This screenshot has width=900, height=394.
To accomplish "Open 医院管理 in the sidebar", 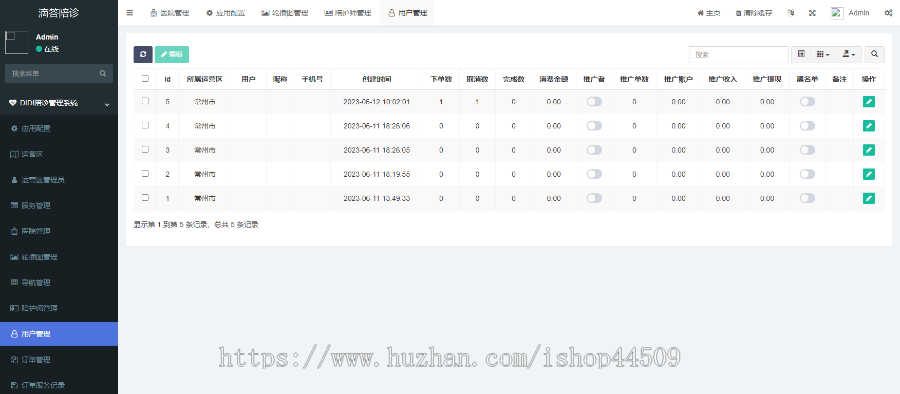I will coord(59,231).
